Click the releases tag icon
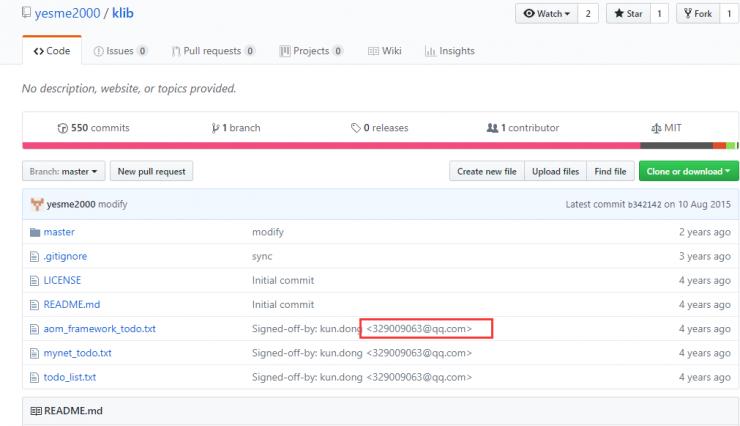 coord(355,128)
